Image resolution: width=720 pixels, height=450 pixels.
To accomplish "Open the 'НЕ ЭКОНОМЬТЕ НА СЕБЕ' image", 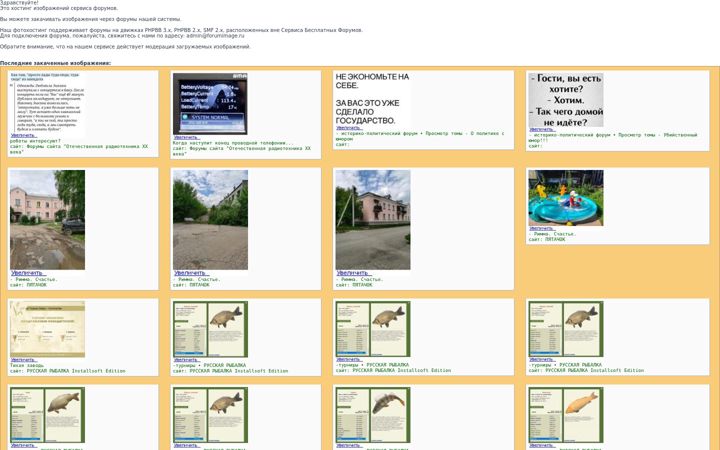I will pyautogui.click(x=373, y=98).
